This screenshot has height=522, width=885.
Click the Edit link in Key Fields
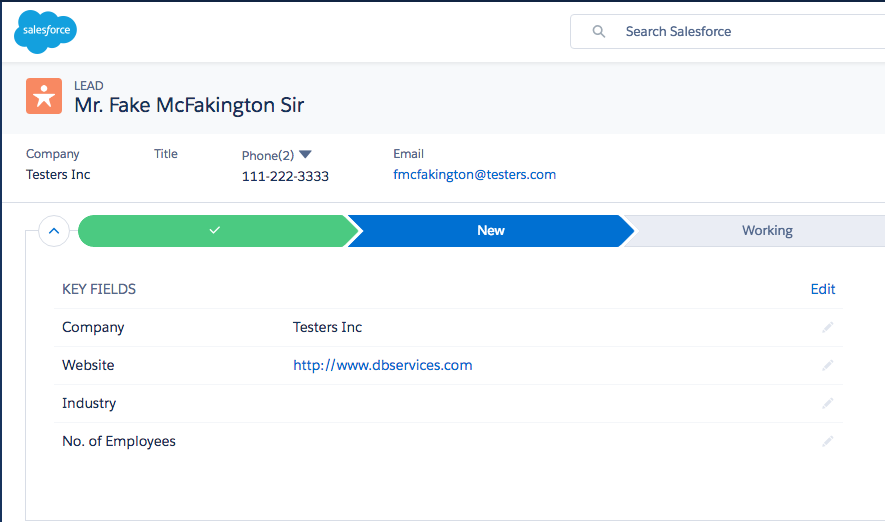click(822, 289)
